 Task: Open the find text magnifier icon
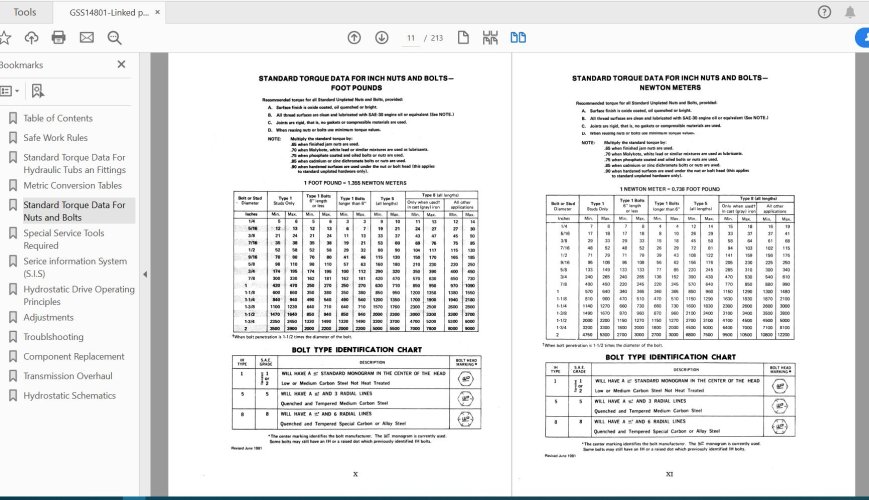click(x=115, y=38)
